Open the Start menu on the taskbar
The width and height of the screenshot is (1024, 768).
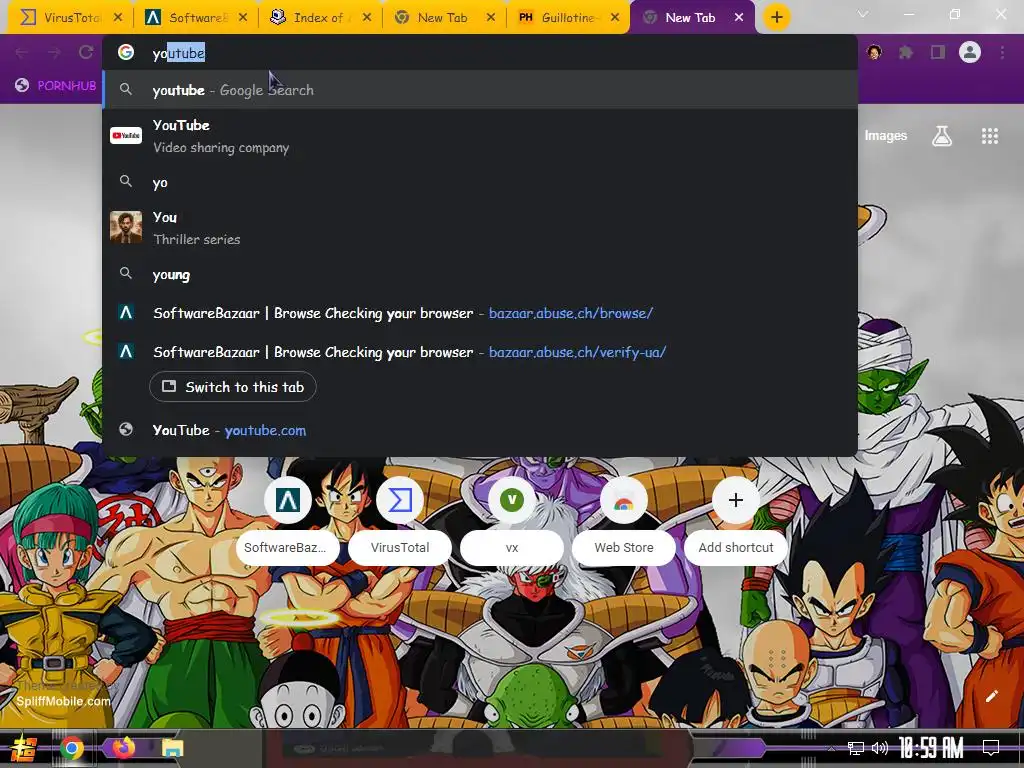pos(24,748)
